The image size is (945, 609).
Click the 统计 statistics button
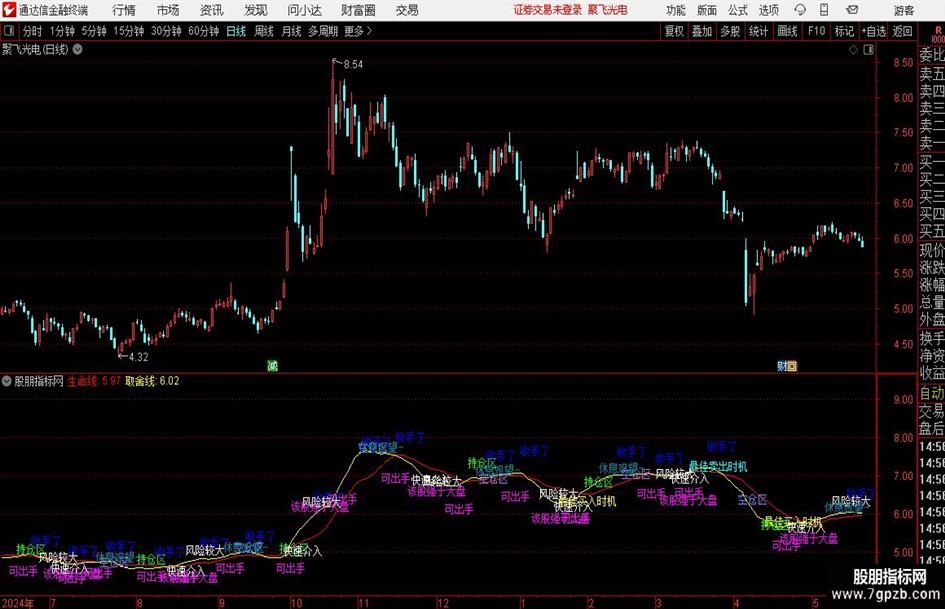[x=758, y=31]
